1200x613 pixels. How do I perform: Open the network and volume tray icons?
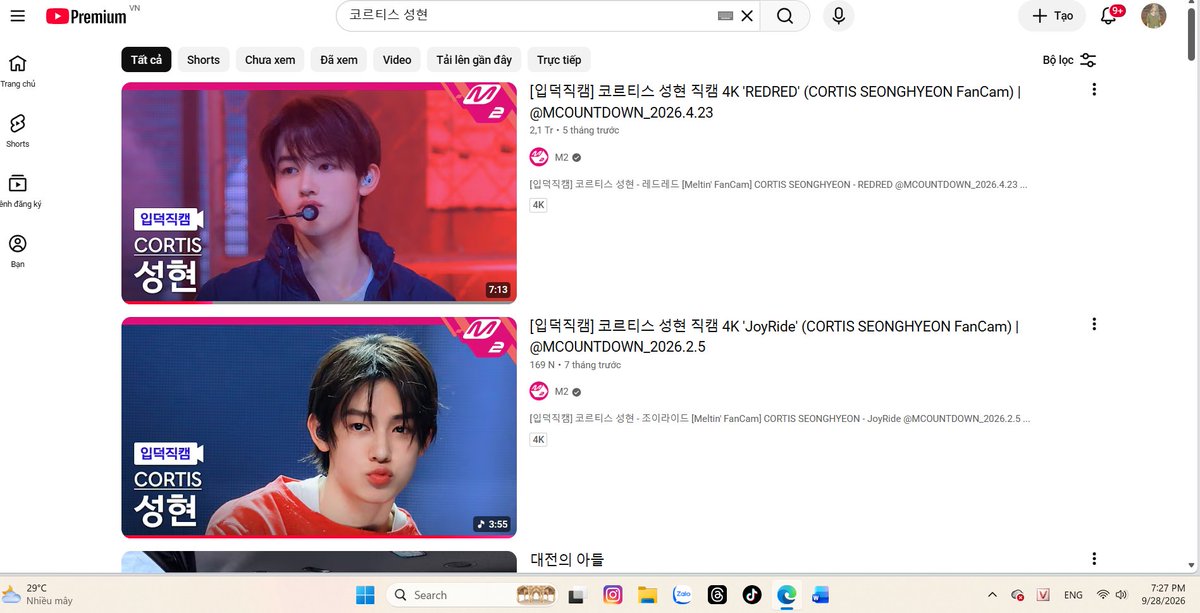click(1113, 595)
